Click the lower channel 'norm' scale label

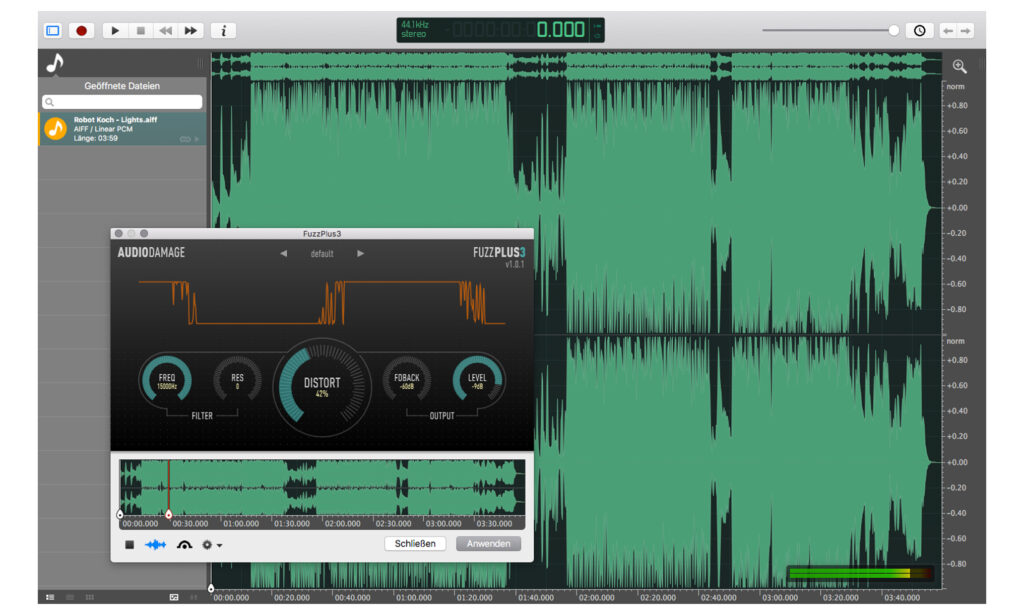pyautogui.click(x=955, y=341)
